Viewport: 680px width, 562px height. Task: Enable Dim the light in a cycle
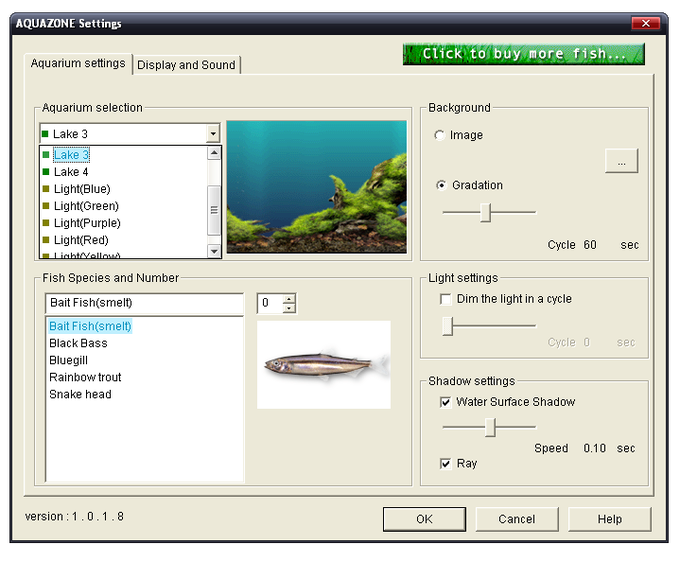[x=445, y=299]
